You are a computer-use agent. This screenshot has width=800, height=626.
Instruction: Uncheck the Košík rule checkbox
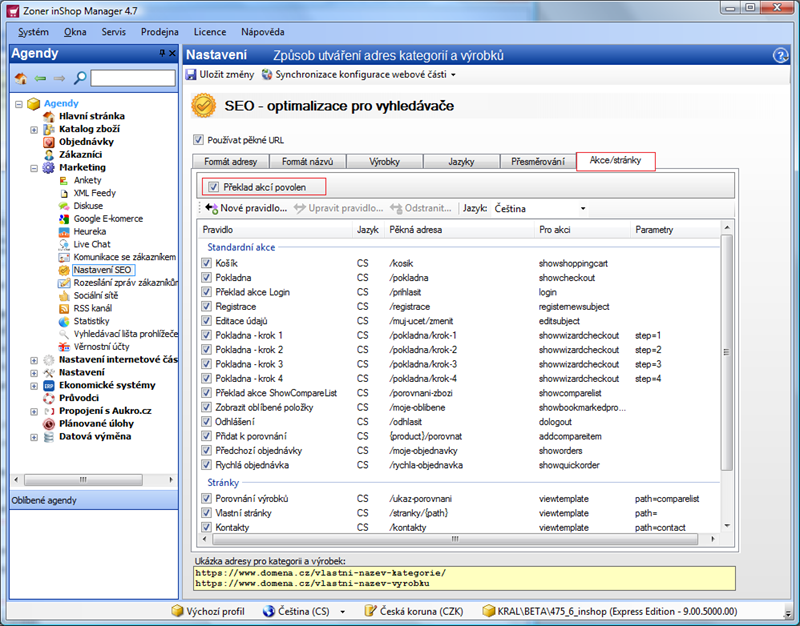pyautogui.click(x=206, y=263)
